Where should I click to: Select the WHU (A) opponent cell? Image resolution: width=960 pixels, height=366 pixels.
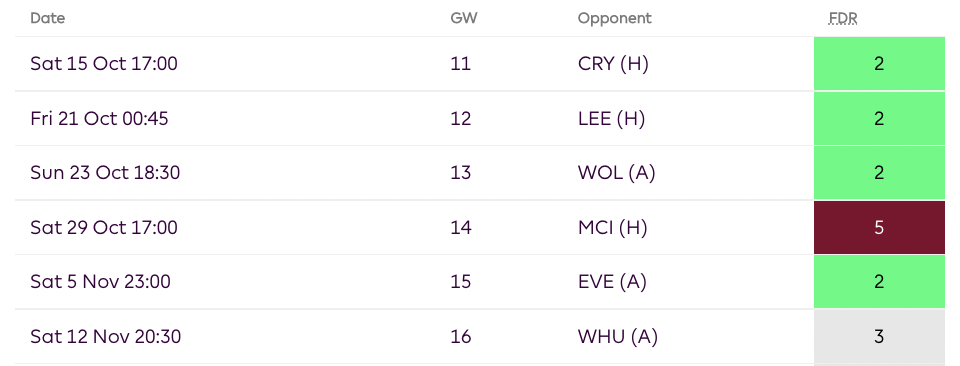click(618, 337)
